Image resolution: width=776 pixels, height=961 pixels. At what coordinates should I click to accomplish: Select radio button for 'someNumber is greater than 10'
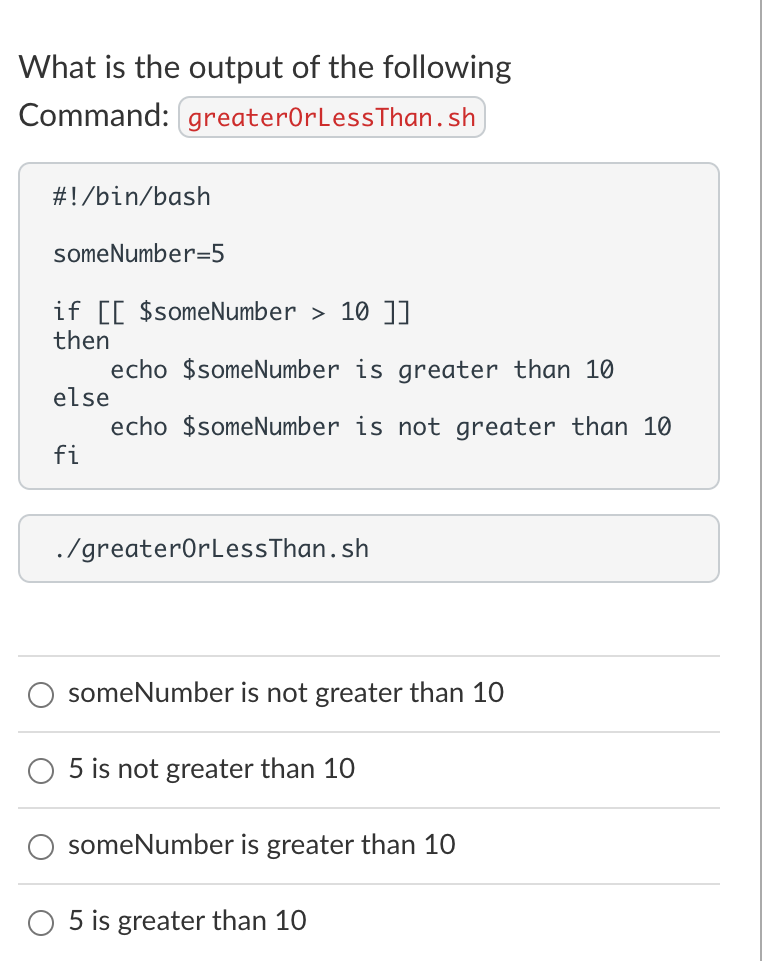coord(40,847)
